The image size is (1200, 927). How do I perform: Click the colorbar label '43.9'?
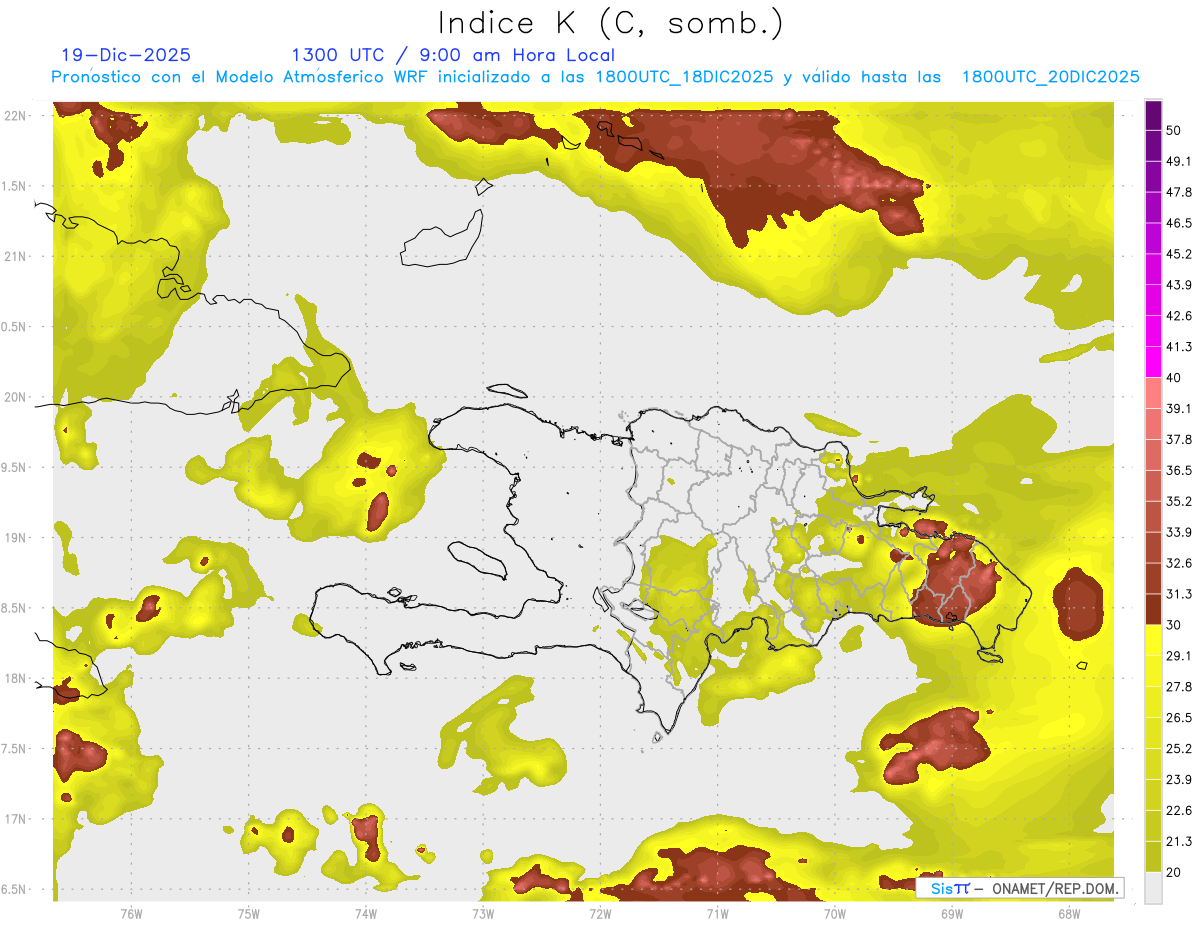coord(1179,285)
